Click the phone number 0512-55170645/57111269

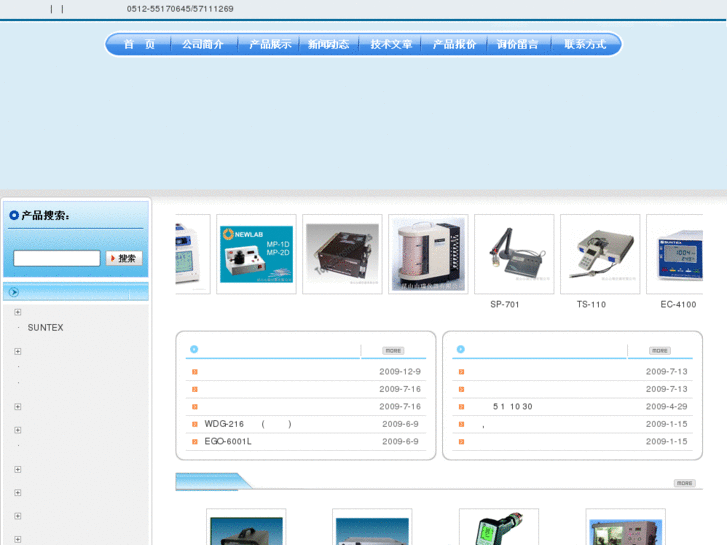click(x=180, y=9)
